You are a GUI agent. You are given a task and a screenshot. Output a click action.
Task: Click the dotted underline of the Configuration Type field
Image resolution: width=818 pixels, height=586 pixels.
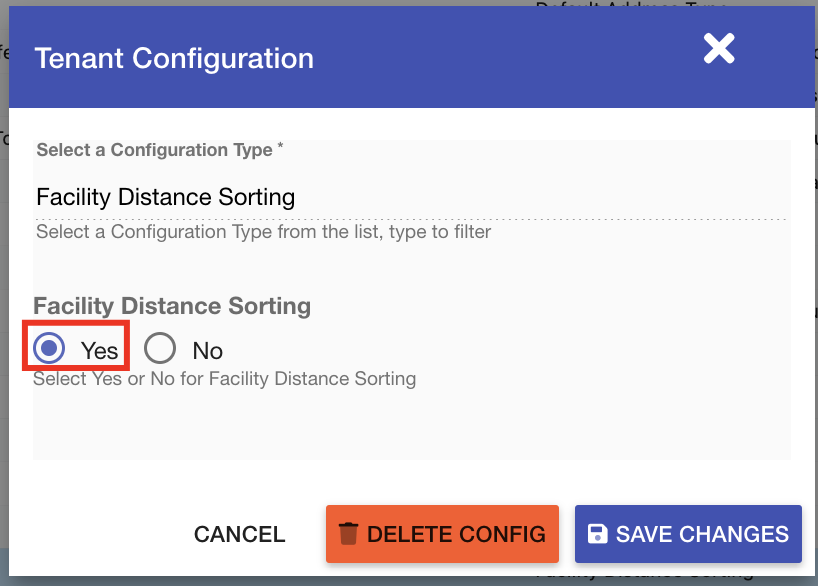coord(411,219)
